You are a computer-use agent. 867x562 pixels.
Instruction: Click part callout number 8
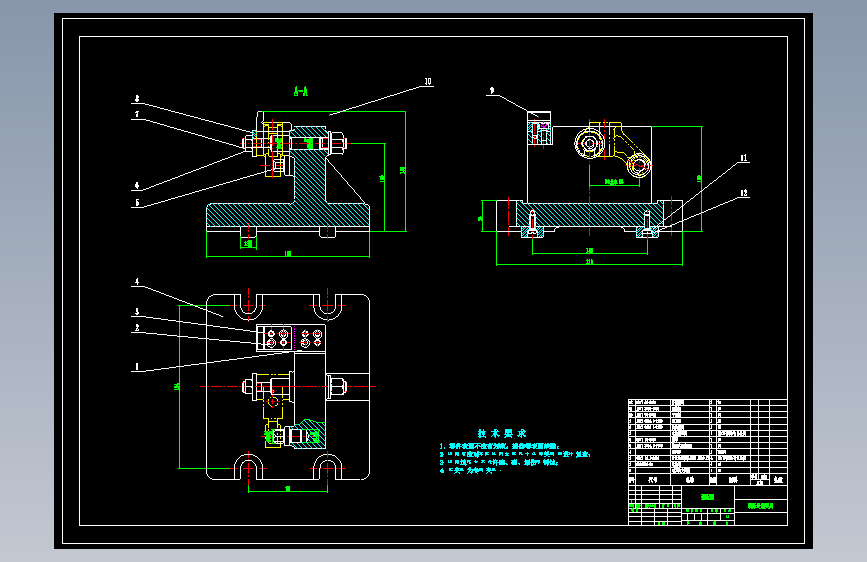click(137, 99)
